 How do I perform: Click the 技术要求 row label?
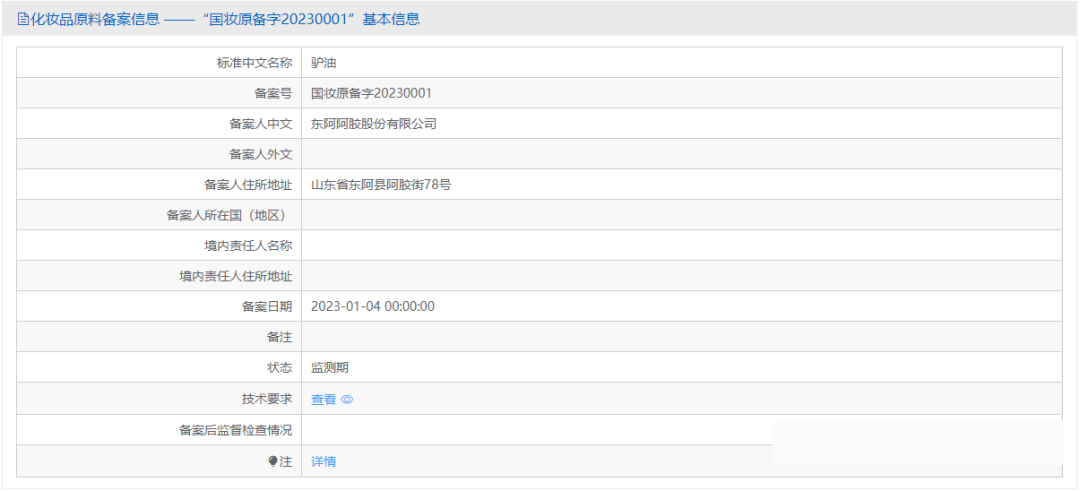tap(266, 399)
